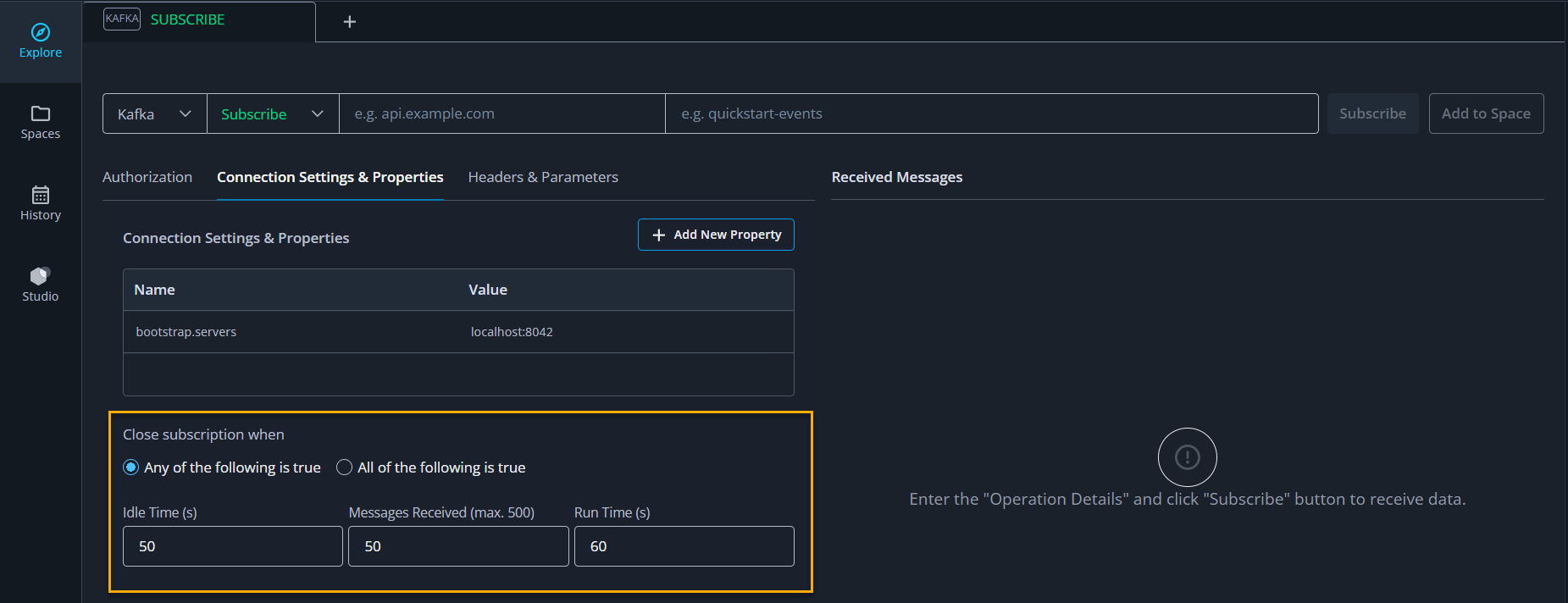Click the Run Time (s) input field

coord(684,546)
